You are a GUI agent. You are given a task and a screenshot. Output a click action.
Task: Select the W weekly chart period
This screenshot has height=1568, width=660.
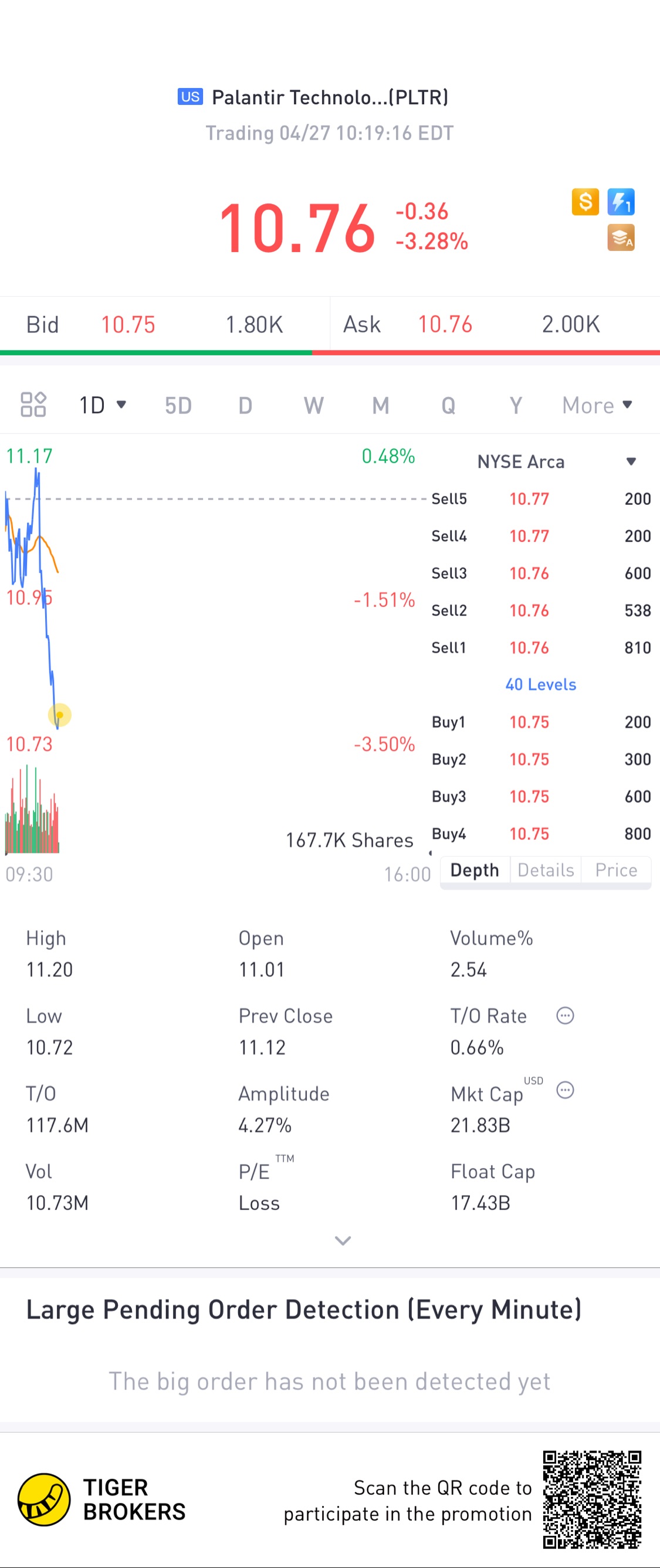coord(313,405)
